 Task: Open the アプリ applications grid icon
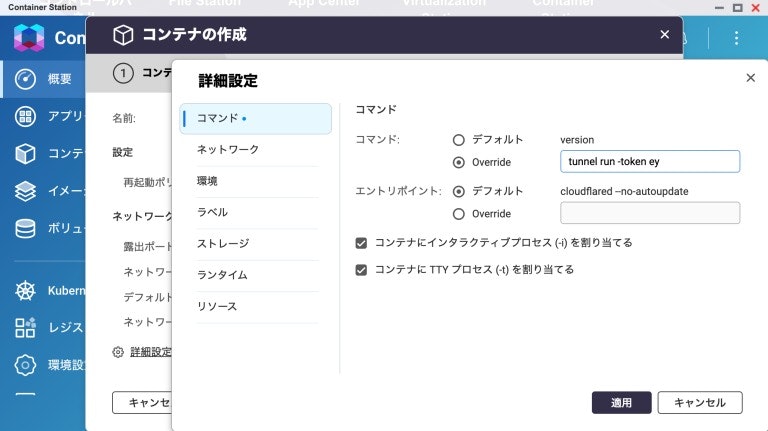coord(25,117)
